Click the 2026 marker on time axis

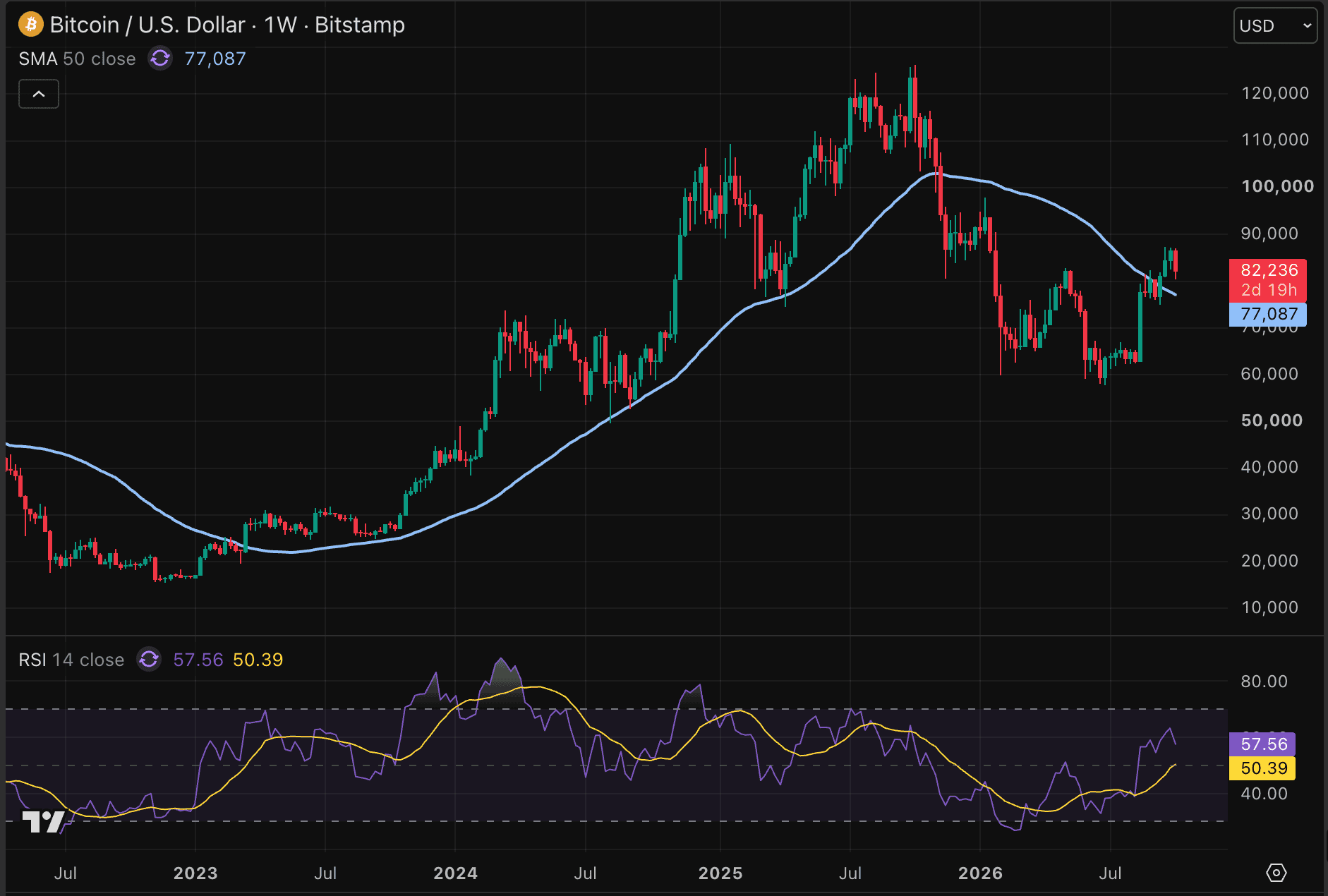pyautogui.click(x=980, y=873)
